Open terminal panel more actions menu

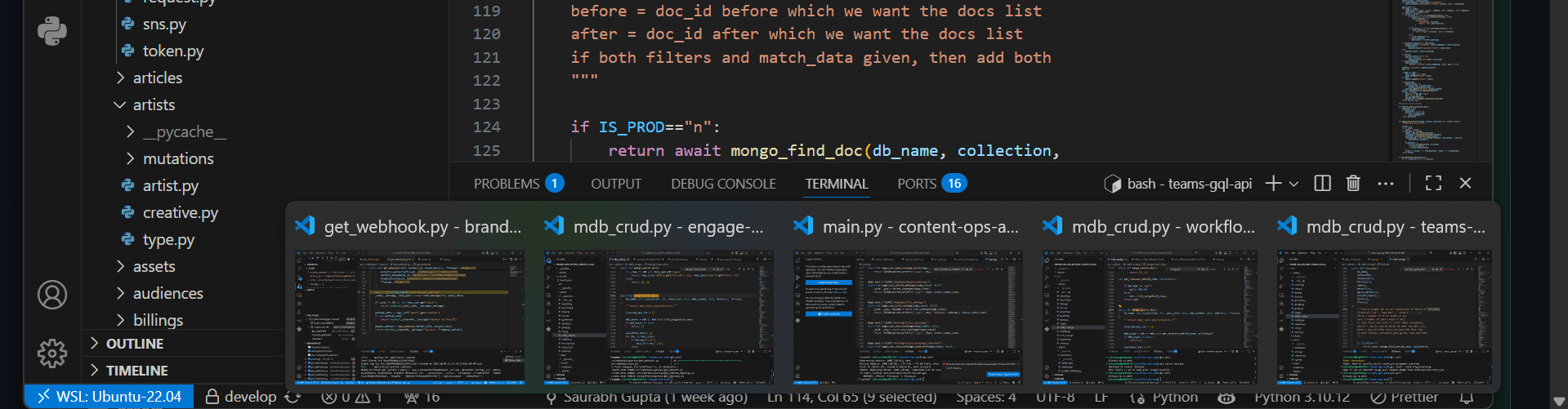point(1386,184)
